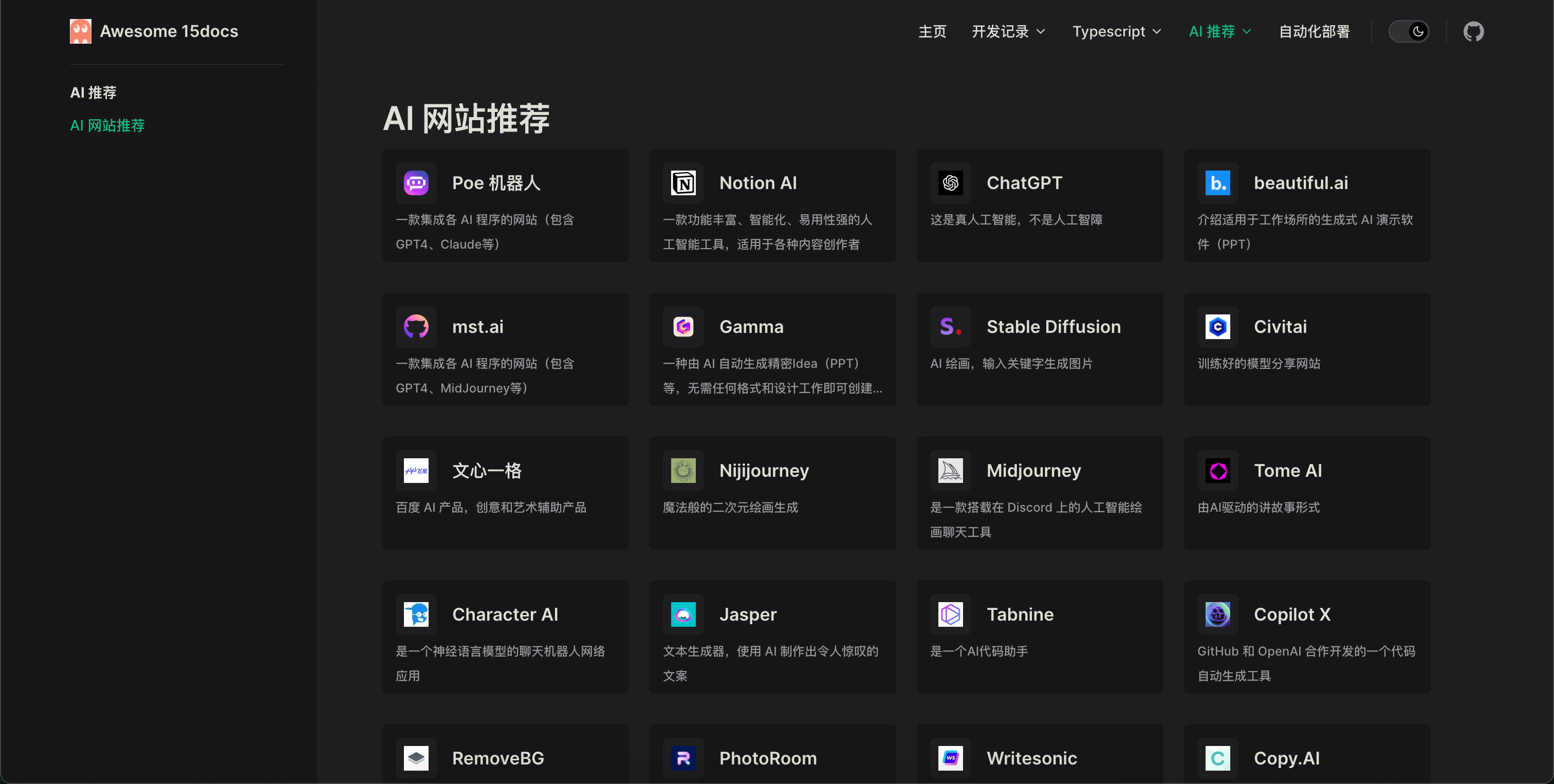Click the Stable Diffusion S logo icon
This screenshot has width=1554, height=784.
950,327
